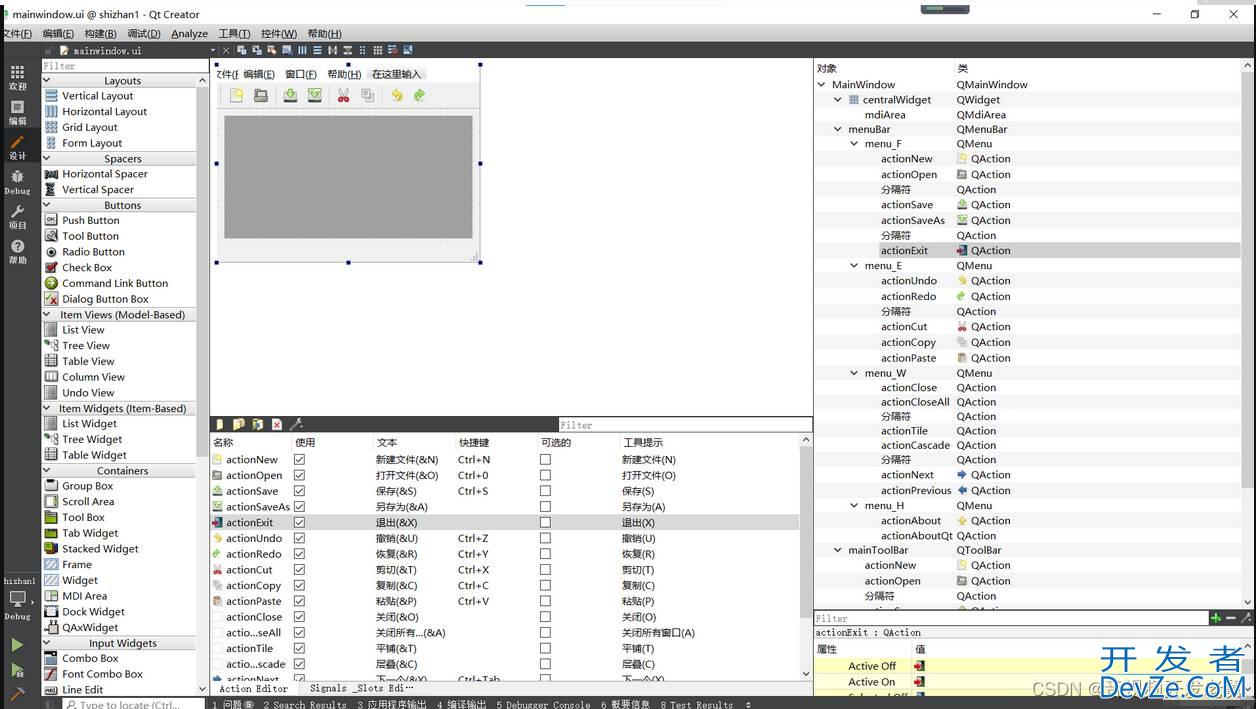Open the 控件(W) menu
The image size is (1256, 709).
click(279, 34)
